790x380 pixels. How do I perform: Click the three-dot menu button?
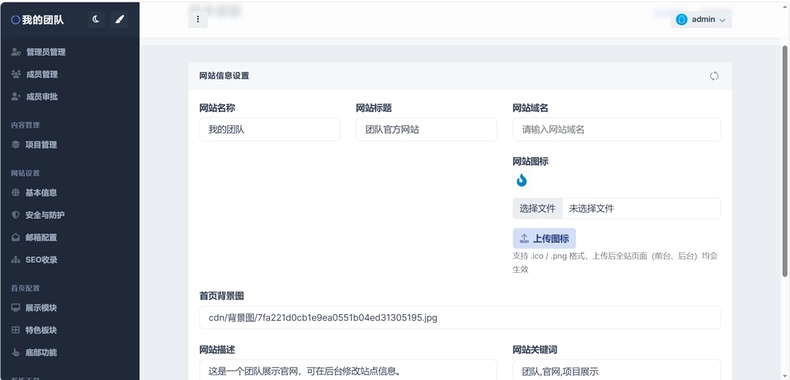tap(198, 19)
